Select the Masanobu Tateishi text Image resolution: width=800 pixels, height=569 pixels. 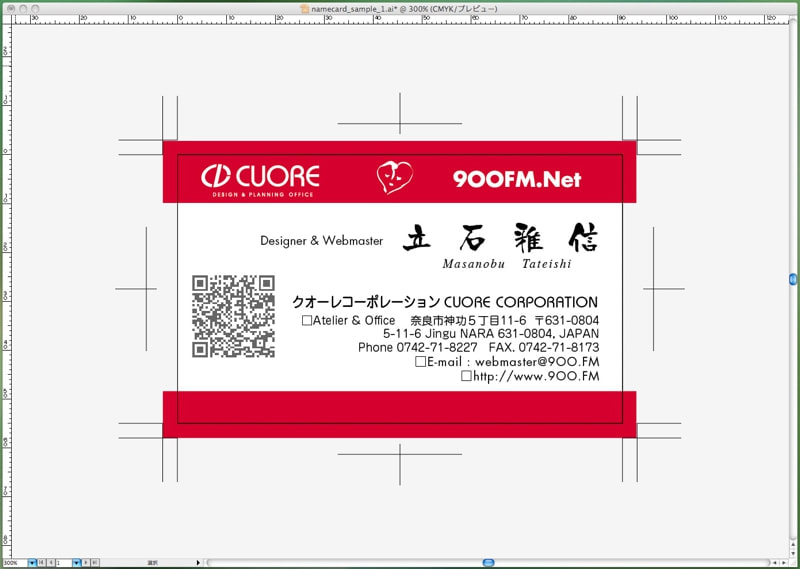click(x=507, y=264)
